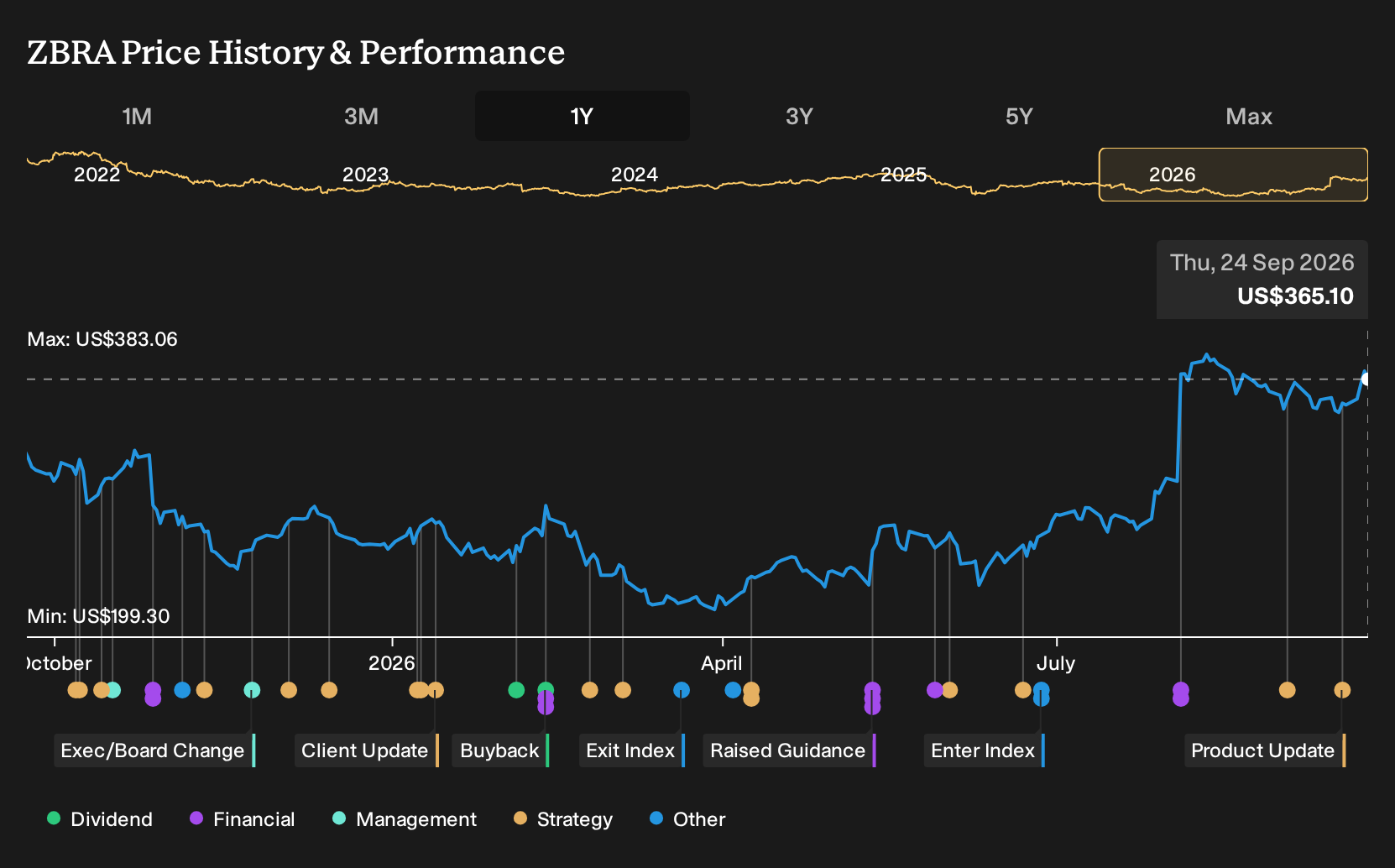This screenshot has width=1395, height=868.
Task: Switch to the 1M time range
Action: tap(137, 116)
